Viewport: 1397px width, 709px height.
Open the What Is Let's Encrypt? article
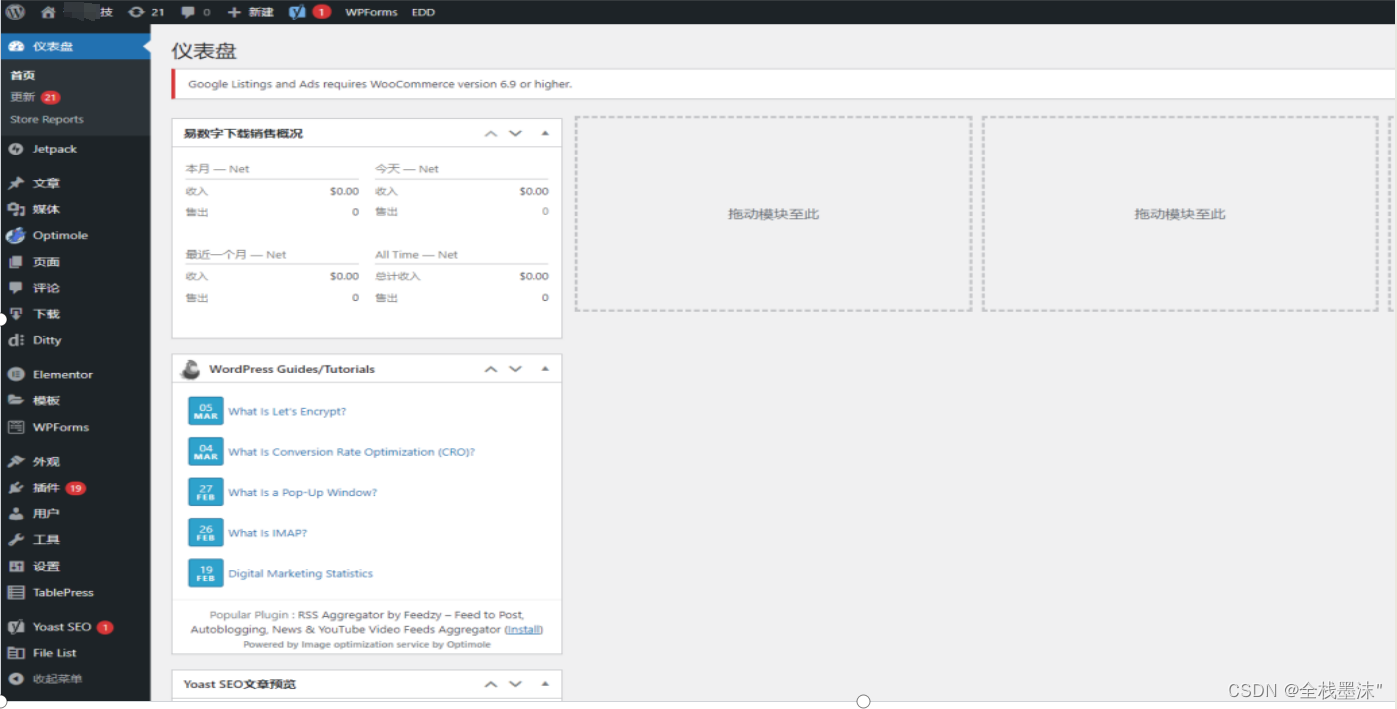click(x=287, y=411)
